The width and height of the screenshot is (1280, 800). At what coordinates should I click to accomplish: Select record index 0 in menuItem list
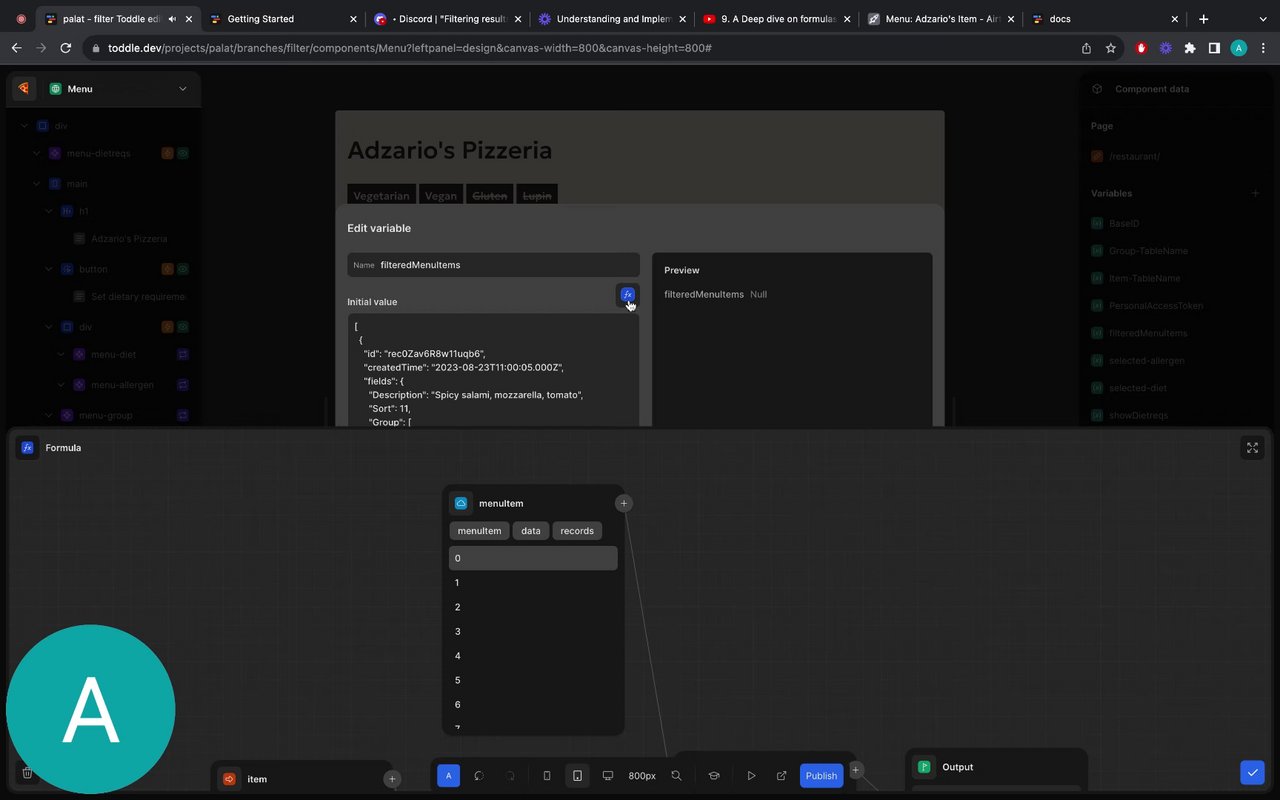coord(533,558)
